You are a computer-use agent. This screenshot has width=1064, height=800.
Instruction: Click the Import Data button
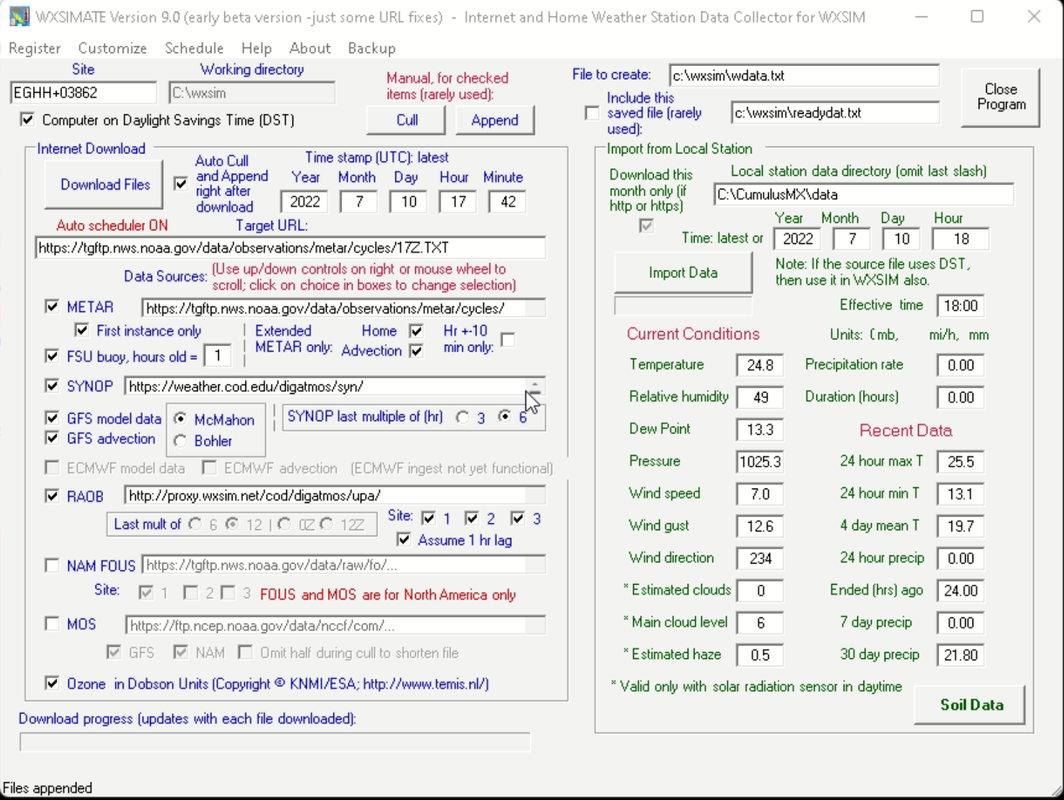tap(683, 273)
